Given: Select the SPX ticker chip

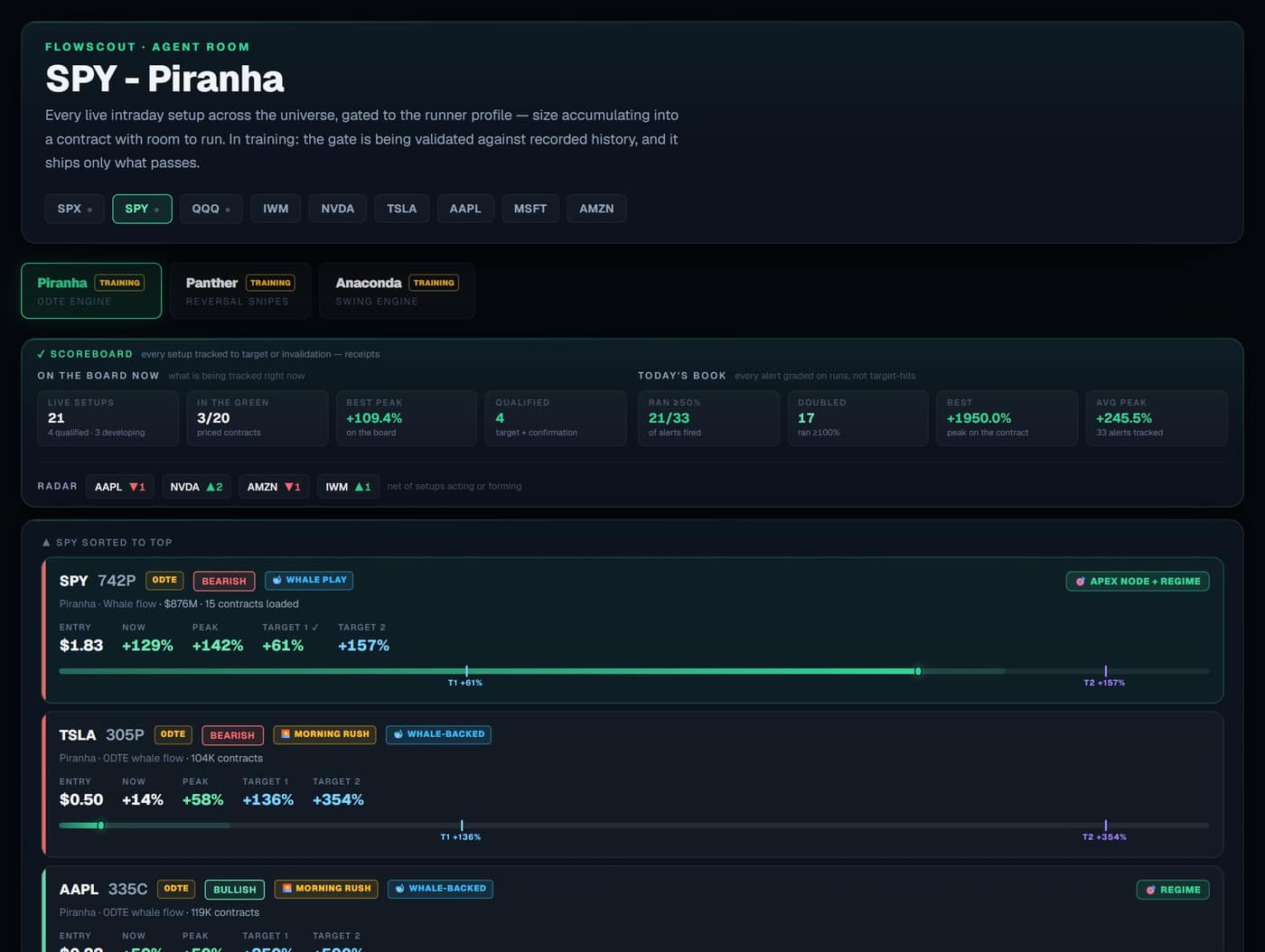Looking at the screenshot, I should tap(74, 209).
